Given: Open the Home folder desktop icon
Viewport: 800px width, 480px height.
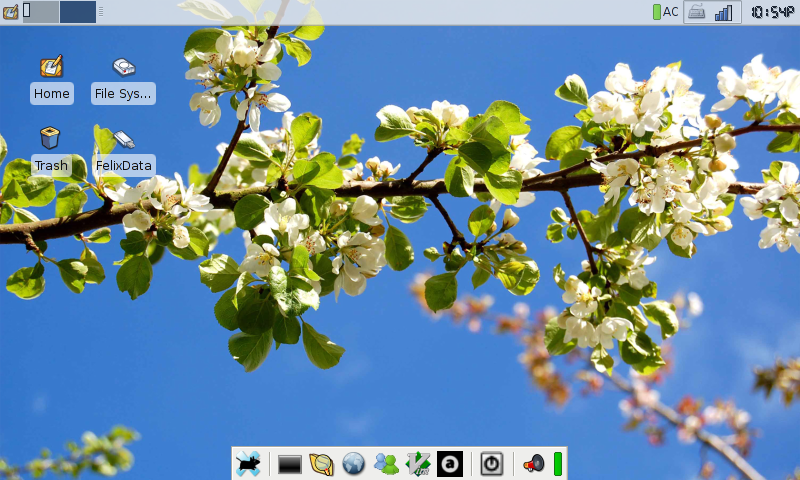Looking at the screenshot, I should pos(52,66).
